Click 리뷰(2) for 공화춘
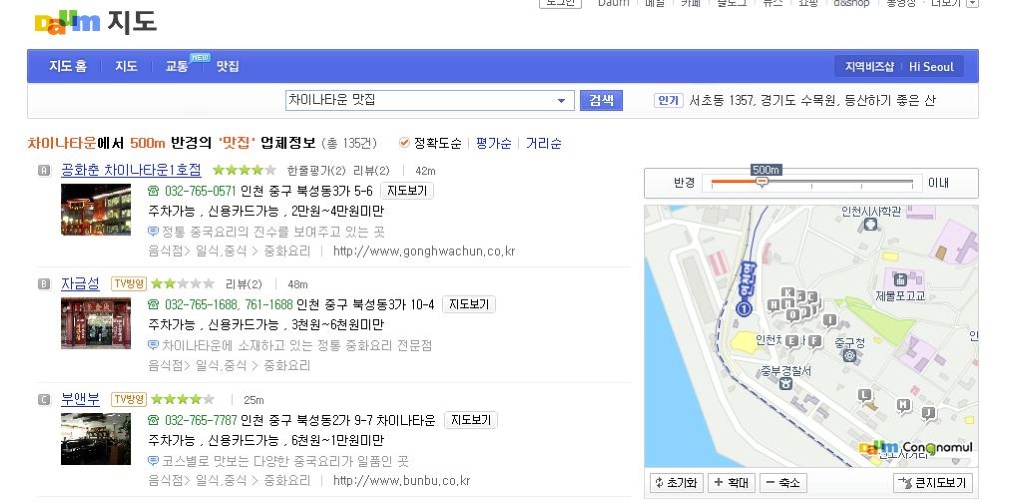This screenshot has width=1024, height=504. (371, 171)
